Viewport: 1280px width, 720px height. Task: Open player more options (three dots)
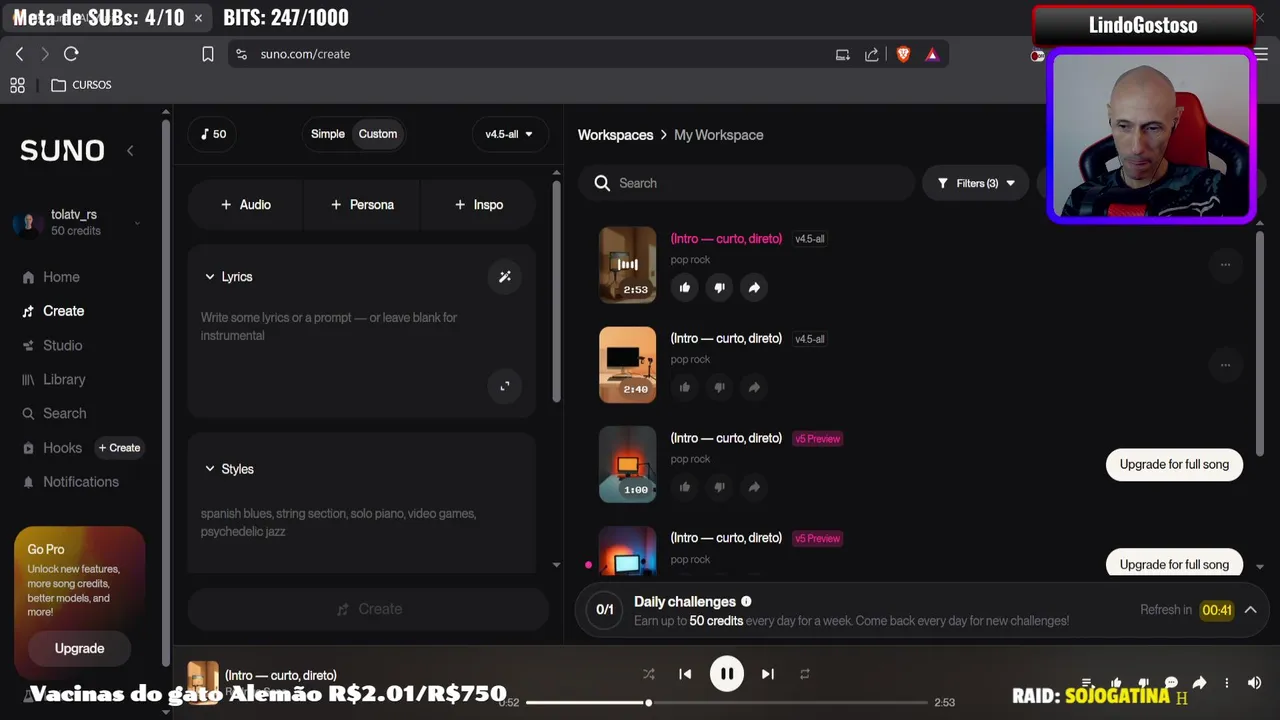pyautogui.click(x=1227, y=683)
